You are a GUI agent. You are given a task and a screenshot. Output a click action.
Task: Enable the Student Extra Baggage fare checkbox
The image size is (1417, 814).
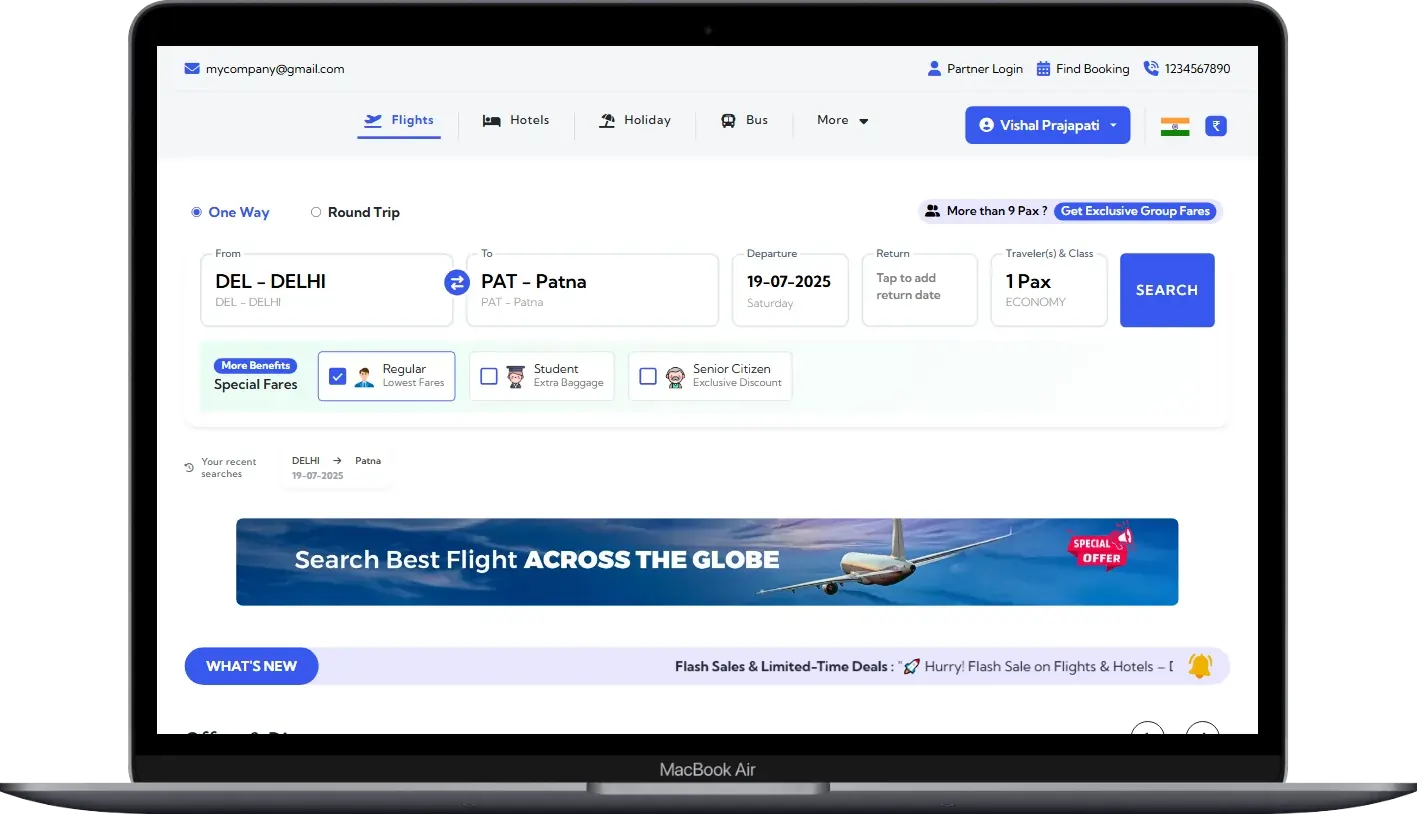click(x=489, y=375)
